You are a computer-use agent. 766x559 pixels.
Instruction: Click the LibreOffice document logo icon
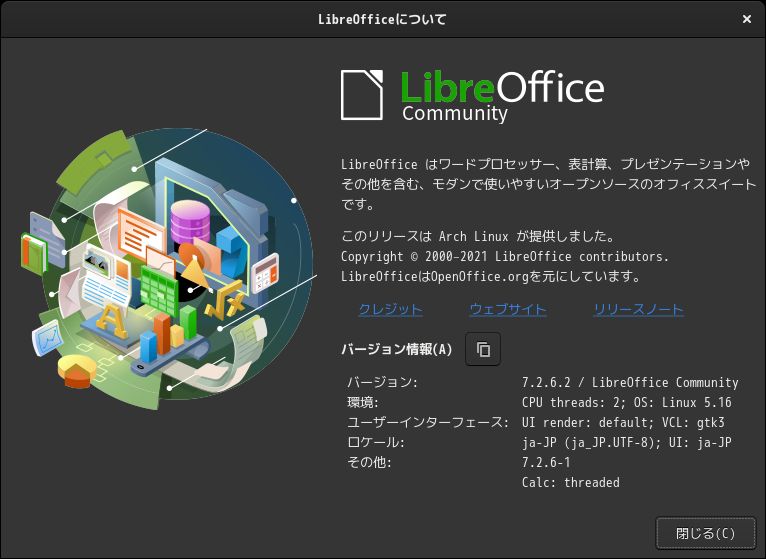point(362,95)
